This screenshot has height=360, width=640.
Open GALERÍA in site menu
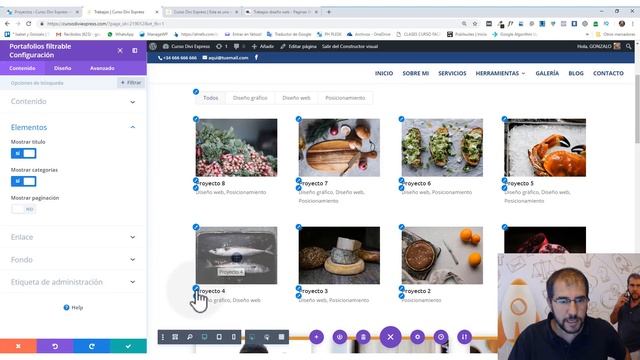point(547,73)
